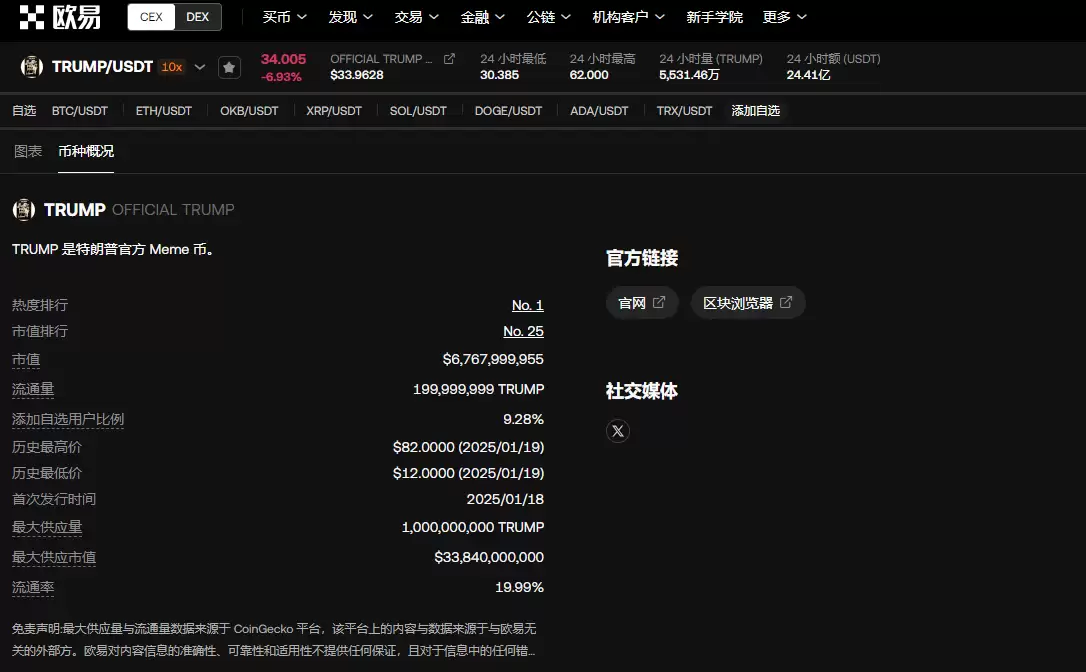The height and width of the screenshot is (672, 1086).
Task: Open the 官网 official website link
Action: (642, 303)
